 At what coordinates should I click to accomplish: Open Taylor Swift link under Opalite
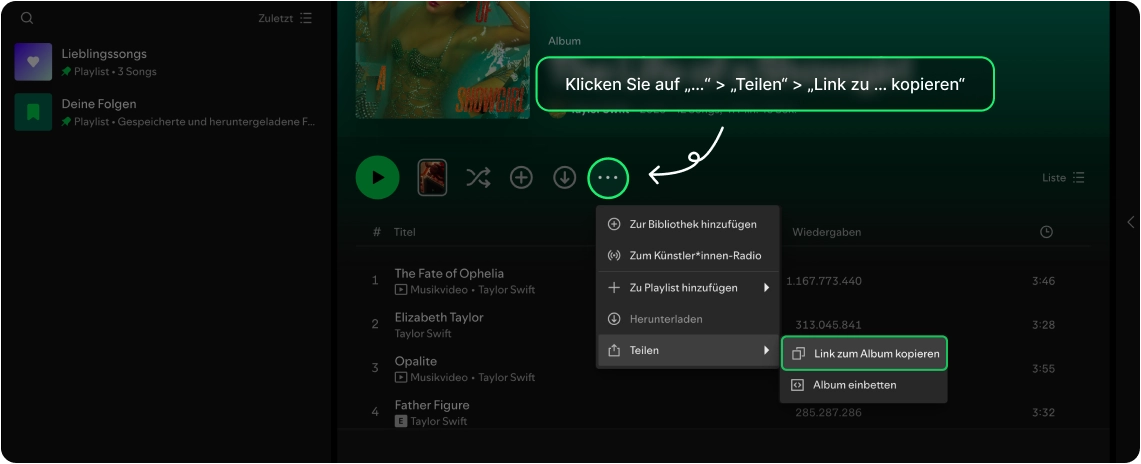point(506,377)
